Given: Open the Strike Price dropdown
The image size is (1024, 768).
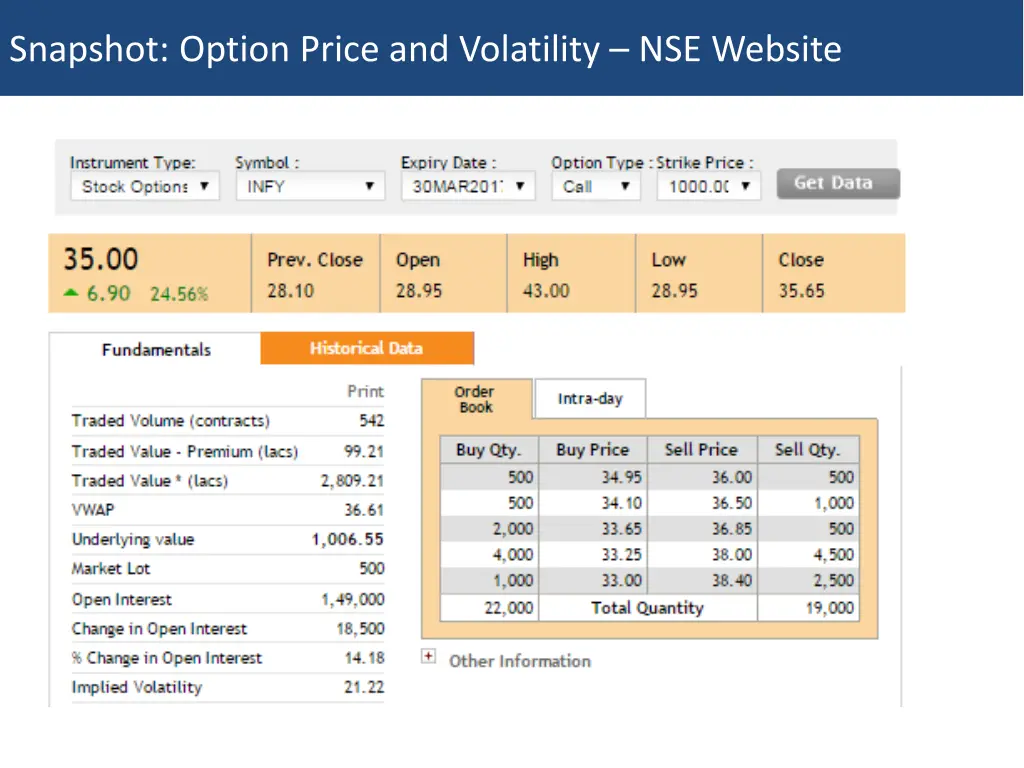Looking at the screenshot, I should click(709, 187).
